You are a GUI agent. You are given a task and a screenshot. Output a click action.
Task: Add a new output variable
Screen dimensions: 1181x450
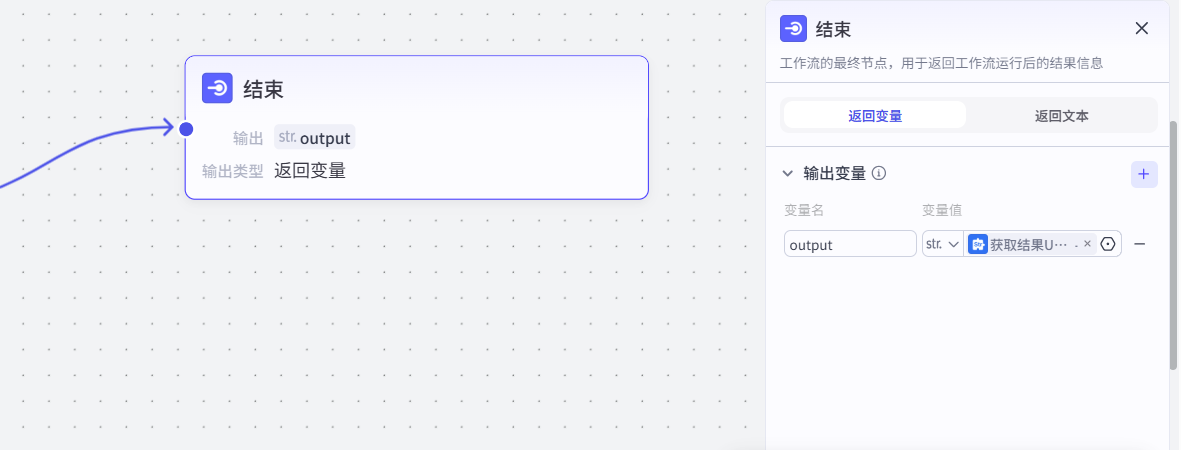coord(1144,175)
